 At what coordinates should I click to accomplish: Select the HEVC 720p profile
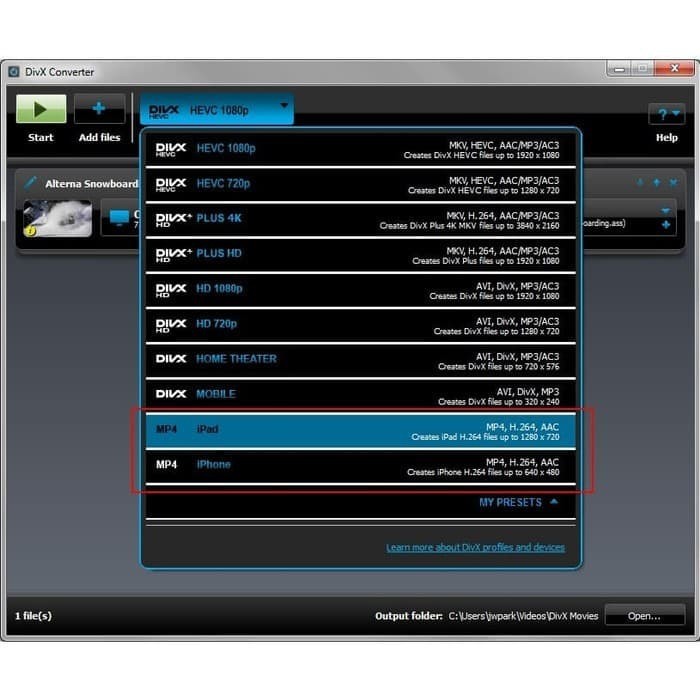361,185
